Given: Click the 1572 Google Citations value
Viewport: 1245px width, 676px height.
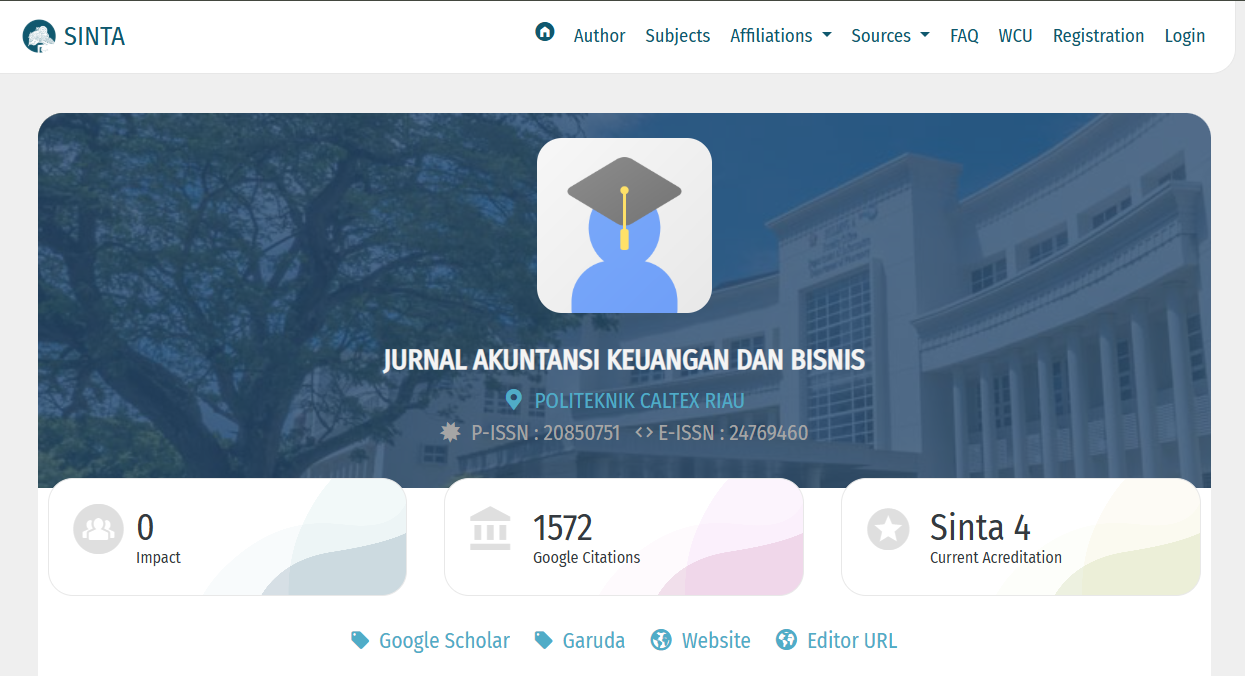Looking at the screenshot, I should [563, 527].
